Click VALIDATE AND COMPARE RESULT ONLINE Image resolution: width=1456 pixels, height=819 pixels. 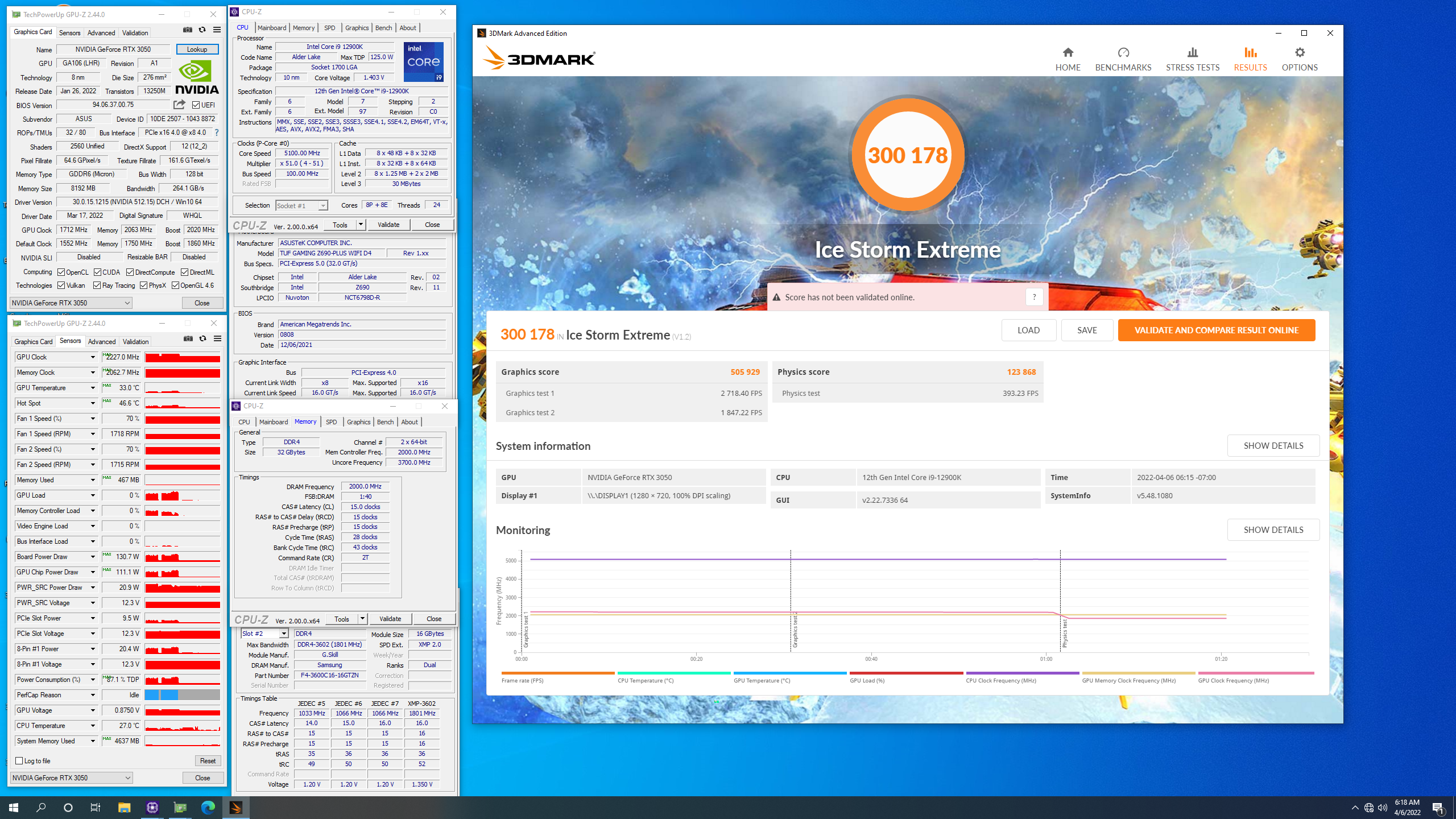coord(1217,330)
